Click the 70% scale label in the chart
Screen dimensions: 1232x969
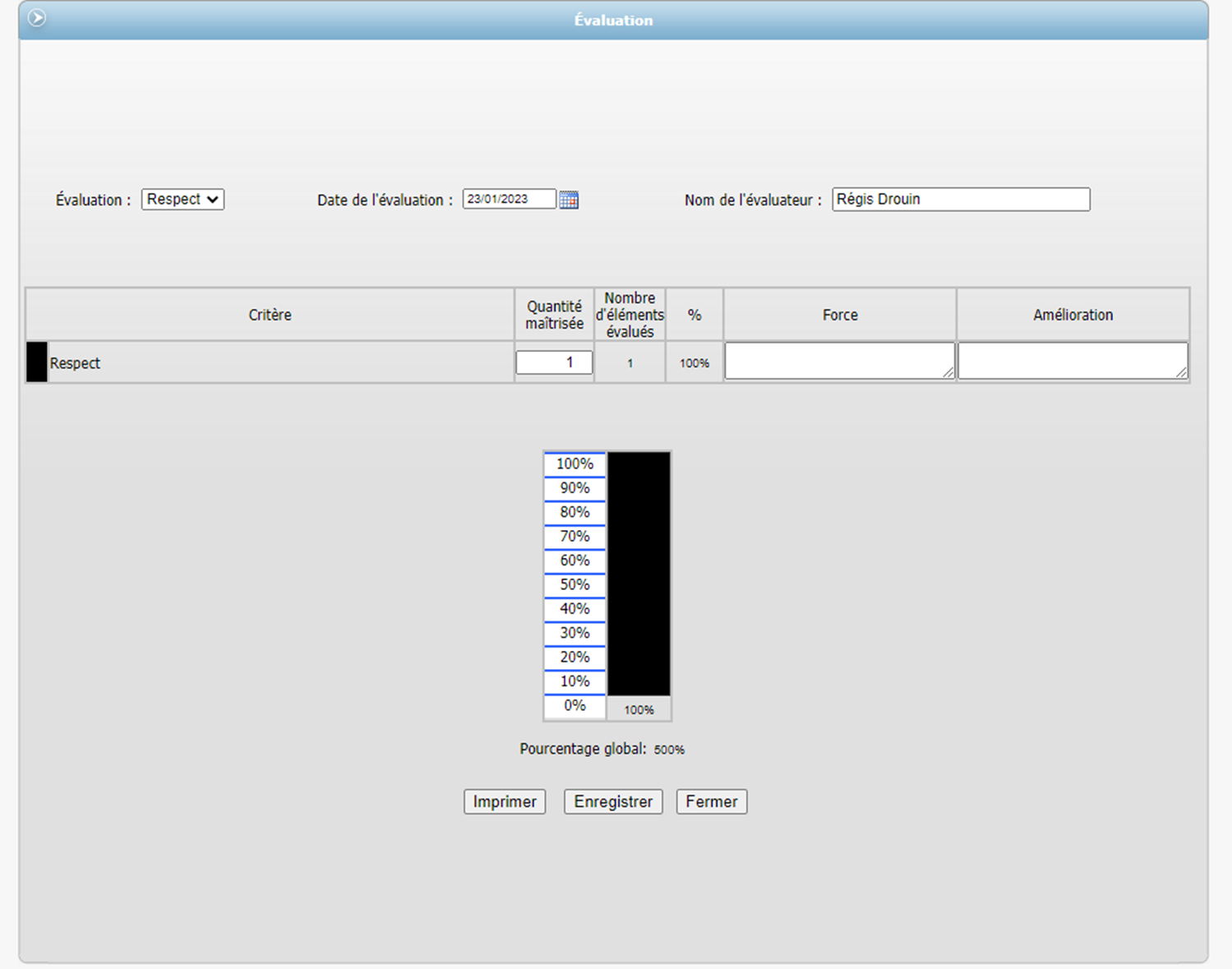pyautogui.click(x=574, y=536)
